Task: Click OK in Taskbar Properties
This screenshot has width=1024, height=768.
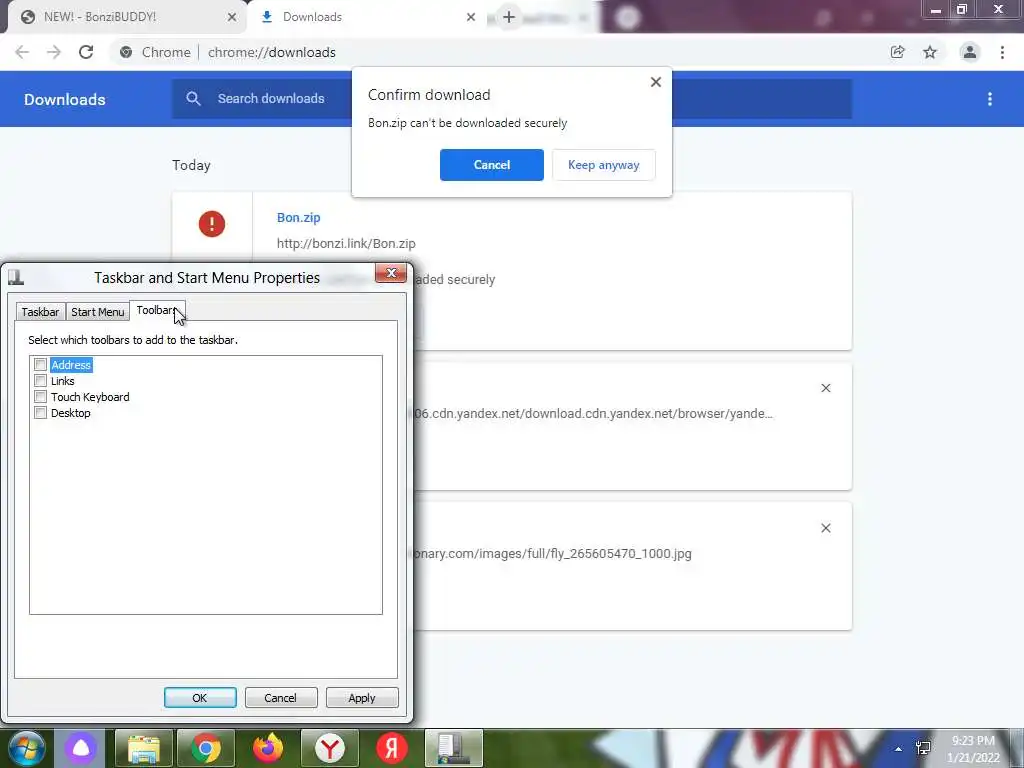Action: point(200,697)
